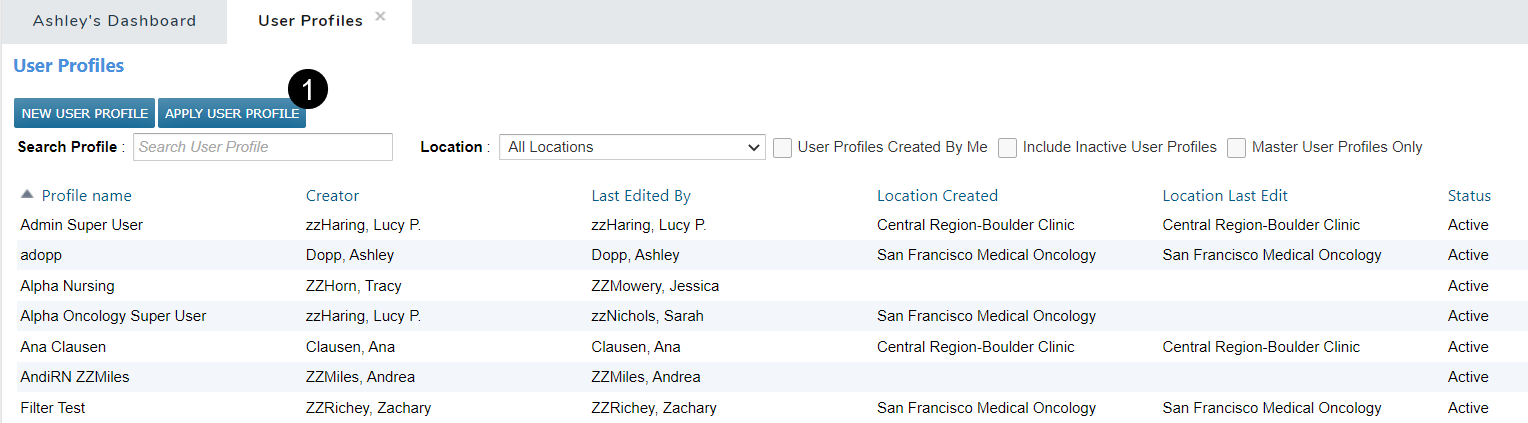1528x423 pixels.
Task: Switch to Ashley's Dashboard tab
Action: pos(114,21)
